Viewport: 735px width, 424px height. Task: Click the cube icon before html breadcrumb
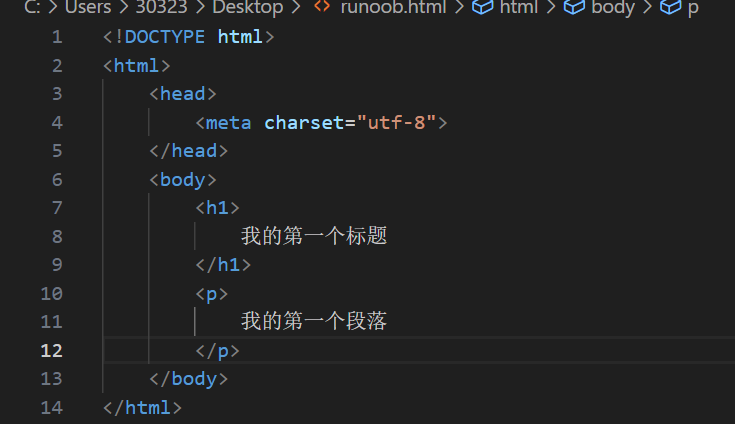point(482,8)
